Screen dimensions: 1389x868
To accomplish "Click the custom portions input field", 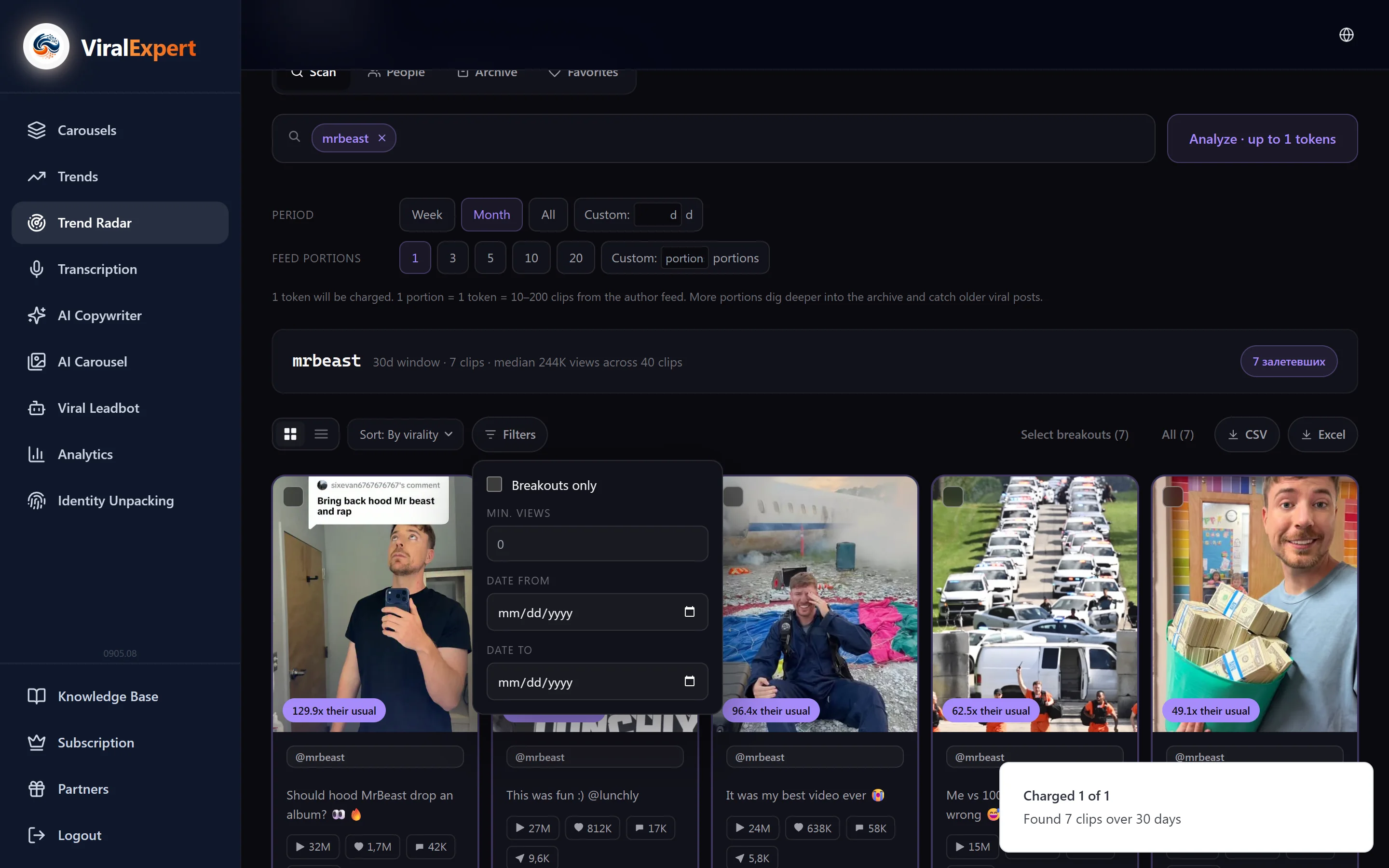I will point(684,258).
